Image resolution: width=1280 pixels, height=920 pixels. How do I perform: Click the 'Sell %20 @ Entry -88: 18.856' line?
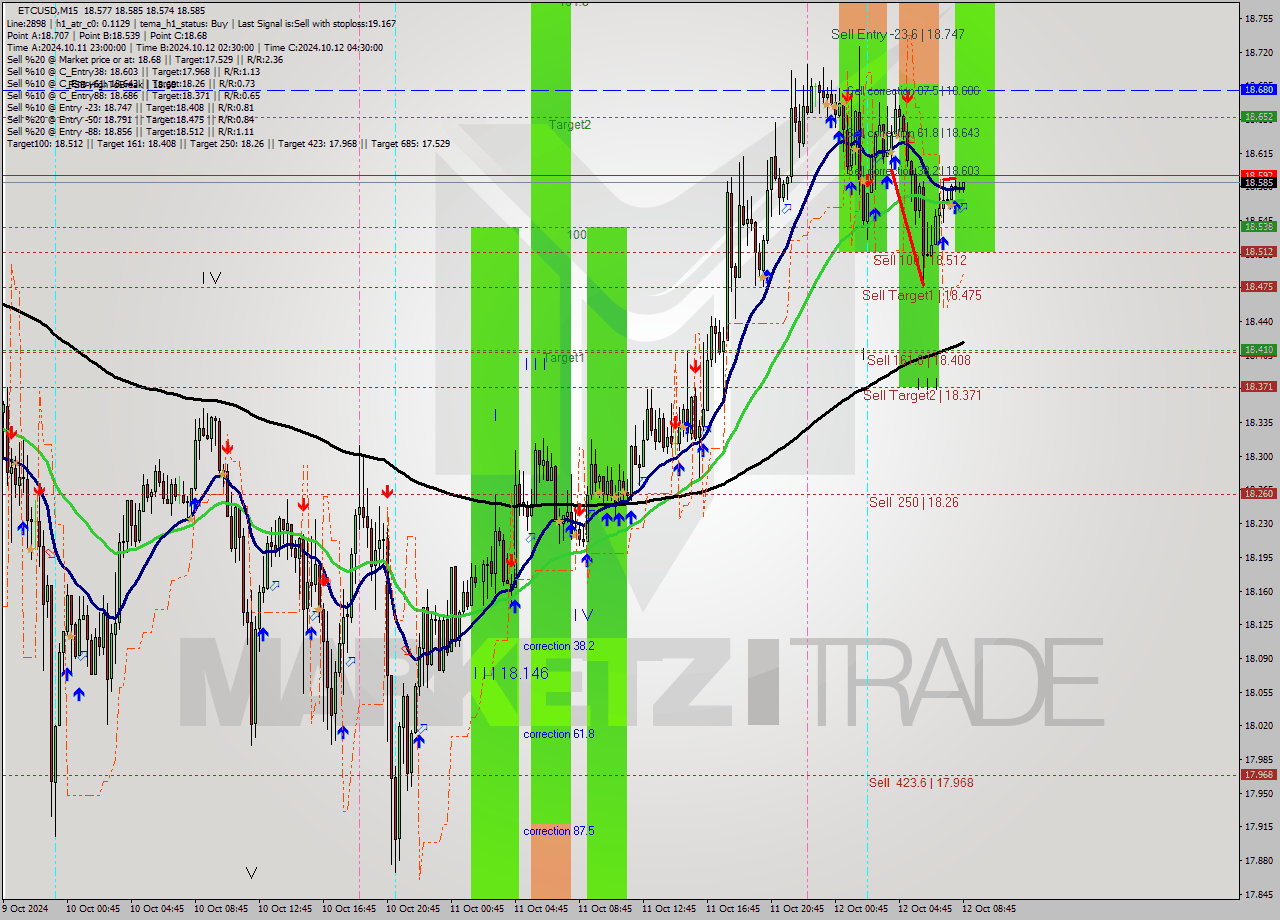click(x=130, y=132)
